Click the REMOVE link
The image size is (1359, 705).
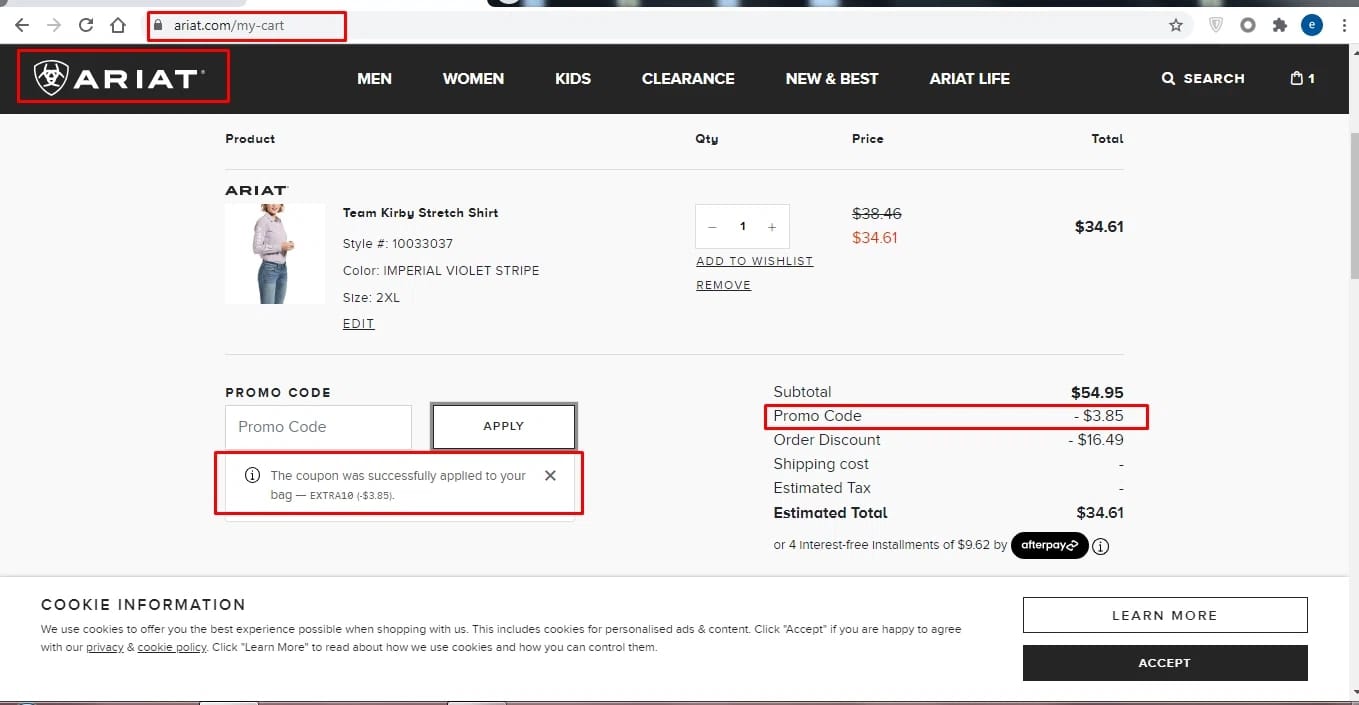[x=724, y=285]
